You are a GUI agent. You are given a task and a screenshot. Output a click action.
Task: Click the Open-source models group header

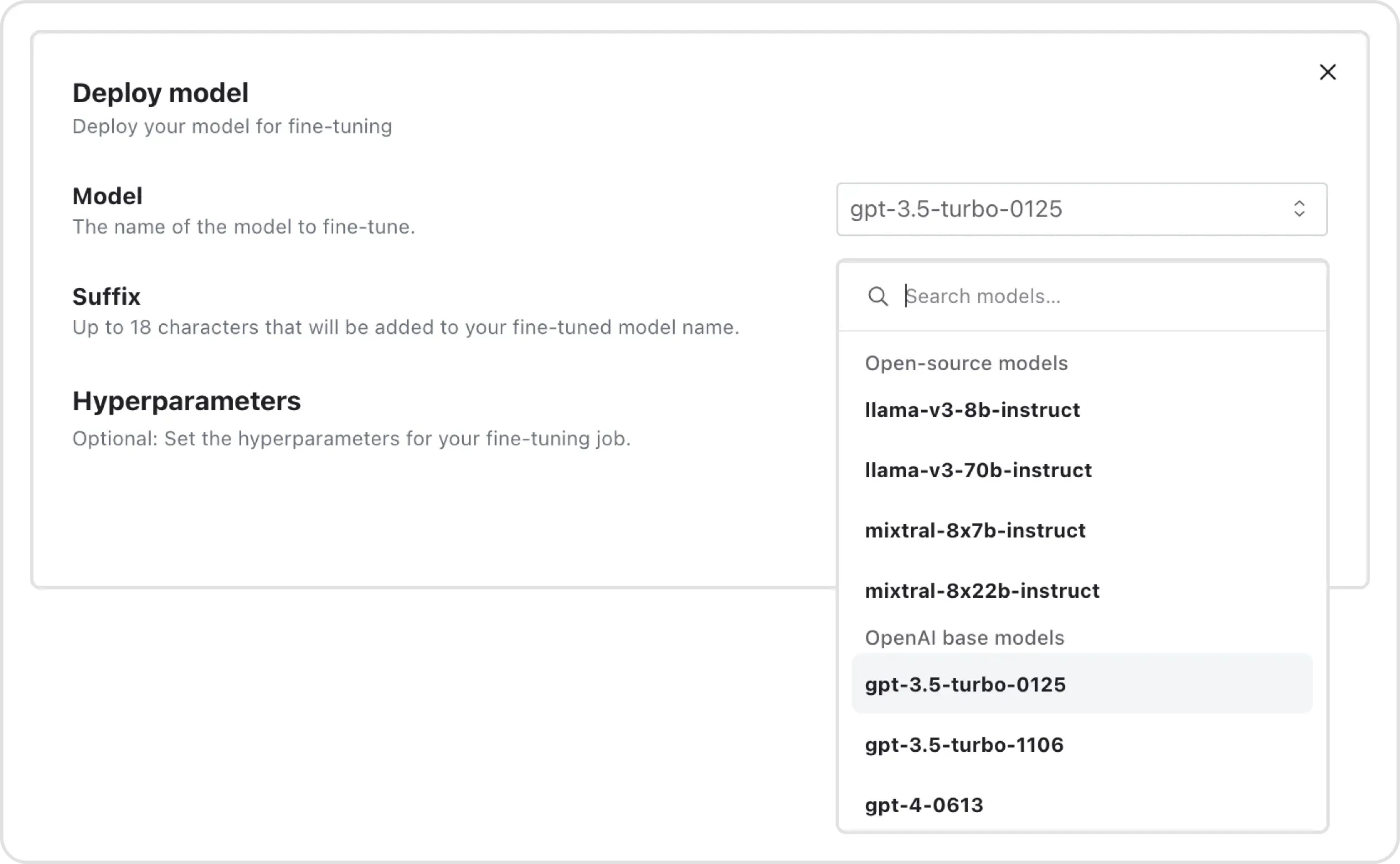tap(966, 363)
